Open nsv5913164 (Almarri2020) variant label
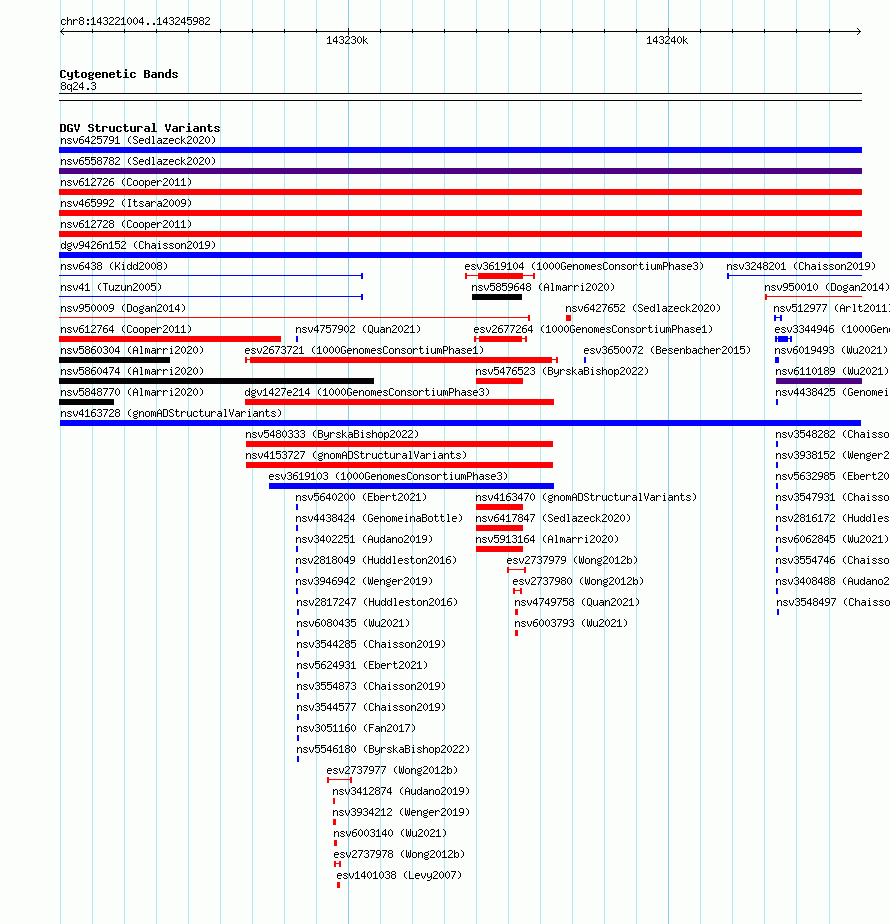Viewport: 890px width, 924px height. (x=548, y=539)
